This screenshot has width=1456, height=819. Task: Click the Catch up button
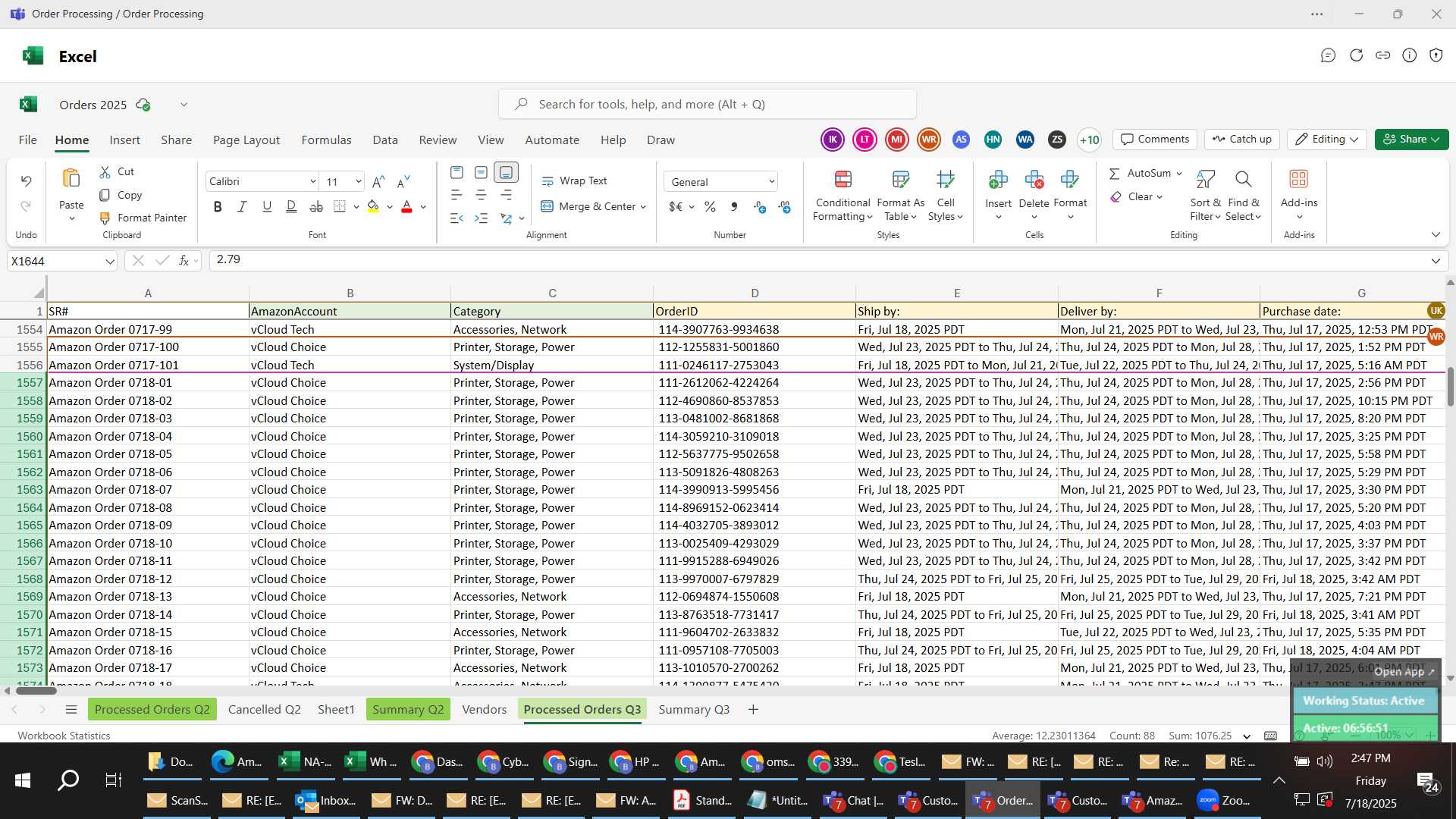[1242, 140]
